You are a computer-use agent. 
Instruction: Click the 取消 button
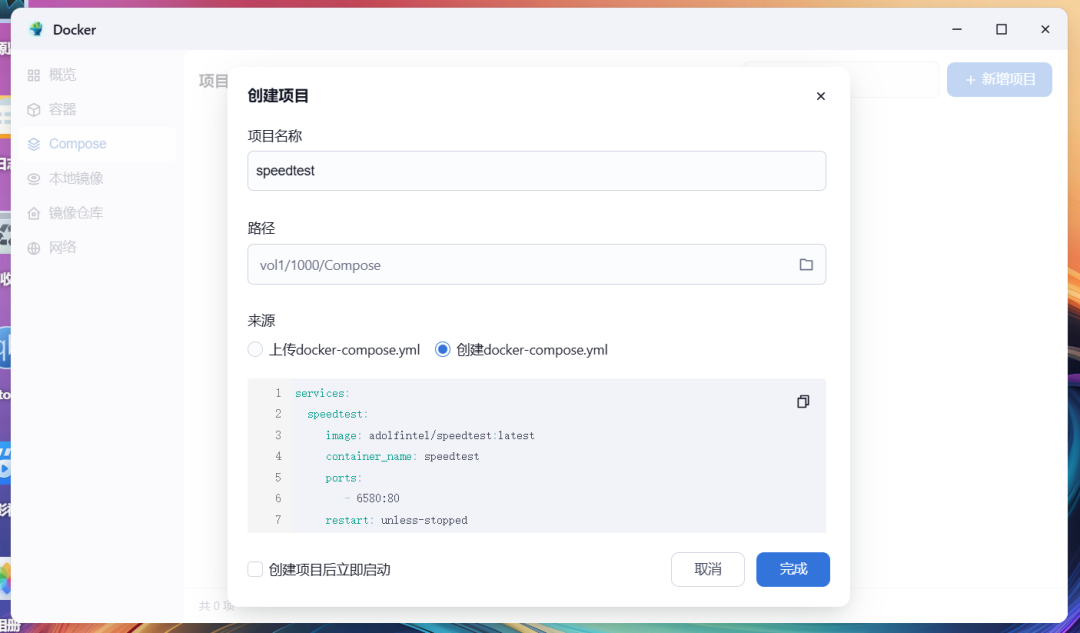[707, 569]
